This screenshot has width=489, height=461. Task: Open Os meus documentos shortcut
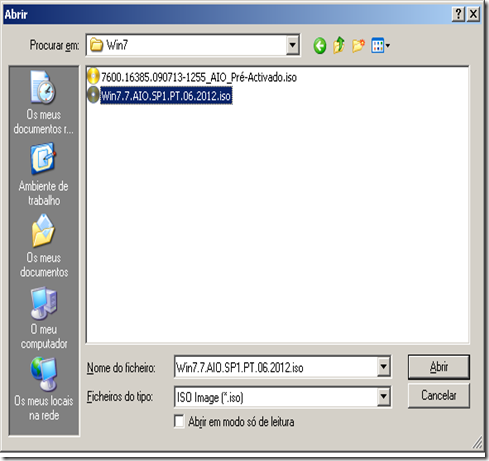(x=44, y=246)
